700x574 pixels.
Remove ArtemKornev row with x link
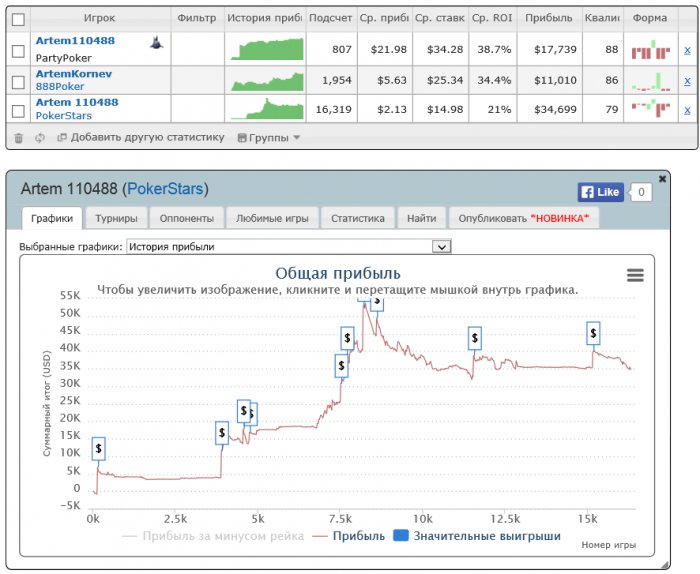(687, 81)
